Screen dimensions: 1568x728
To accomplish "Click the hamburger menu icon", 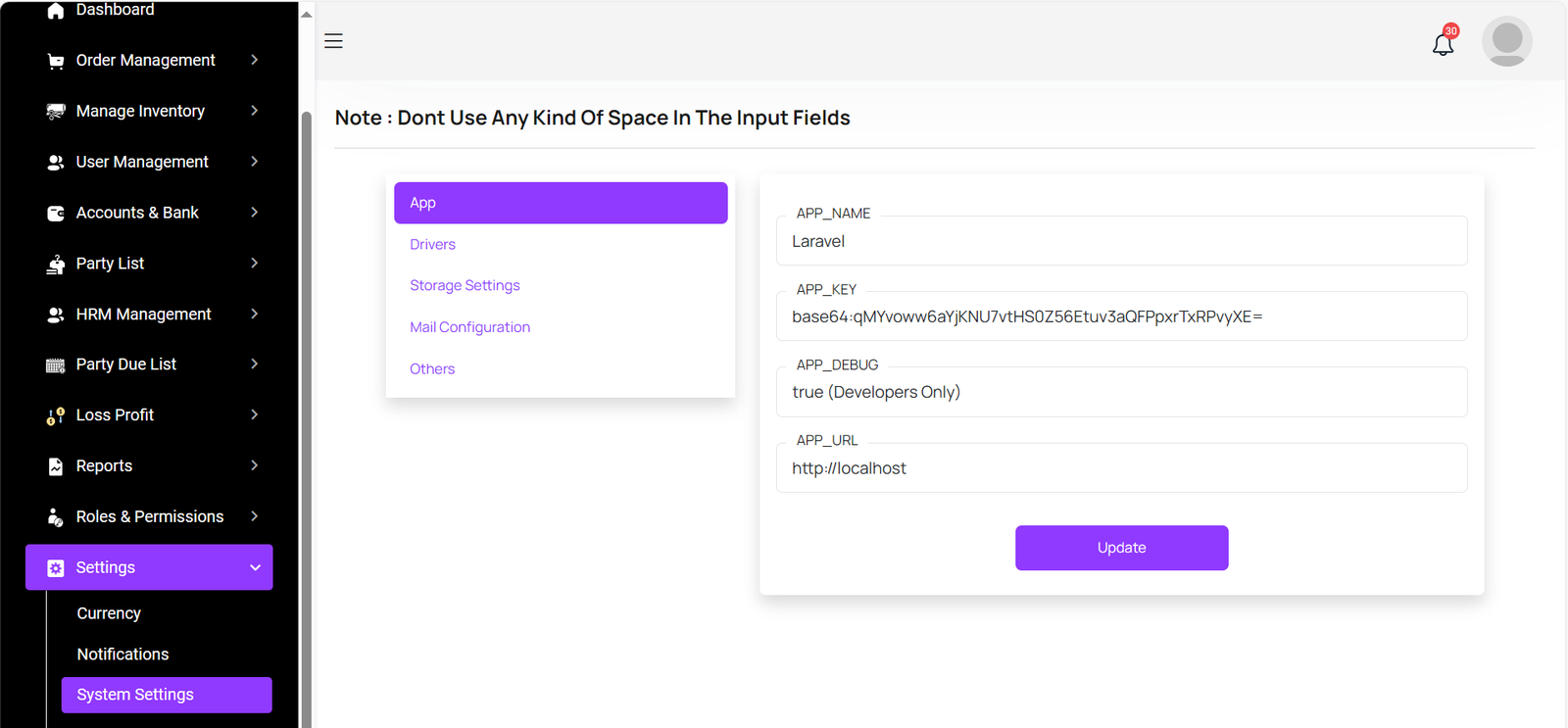I will pyautogui.click(x=333, y=41).
